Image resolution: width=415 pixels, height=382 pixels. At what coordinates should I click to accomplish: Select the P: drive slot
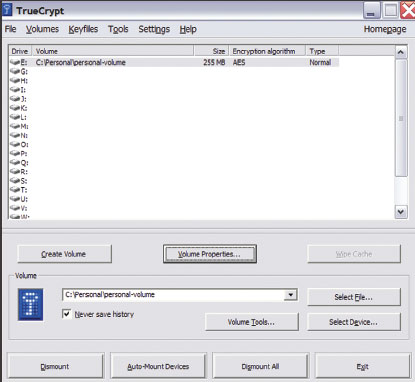coord(19,153)
